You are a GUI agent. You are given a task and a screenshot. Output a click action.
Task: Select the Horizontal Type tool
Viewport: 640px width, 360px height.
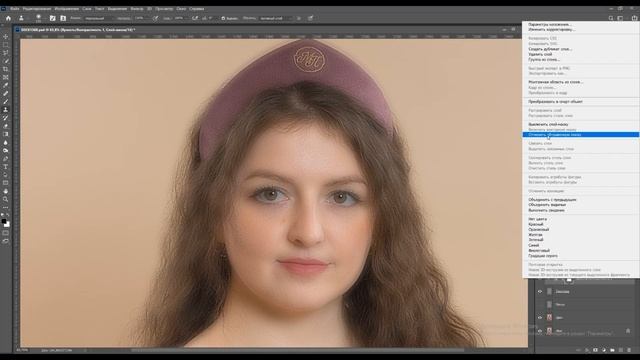click(x=6, y=167)
